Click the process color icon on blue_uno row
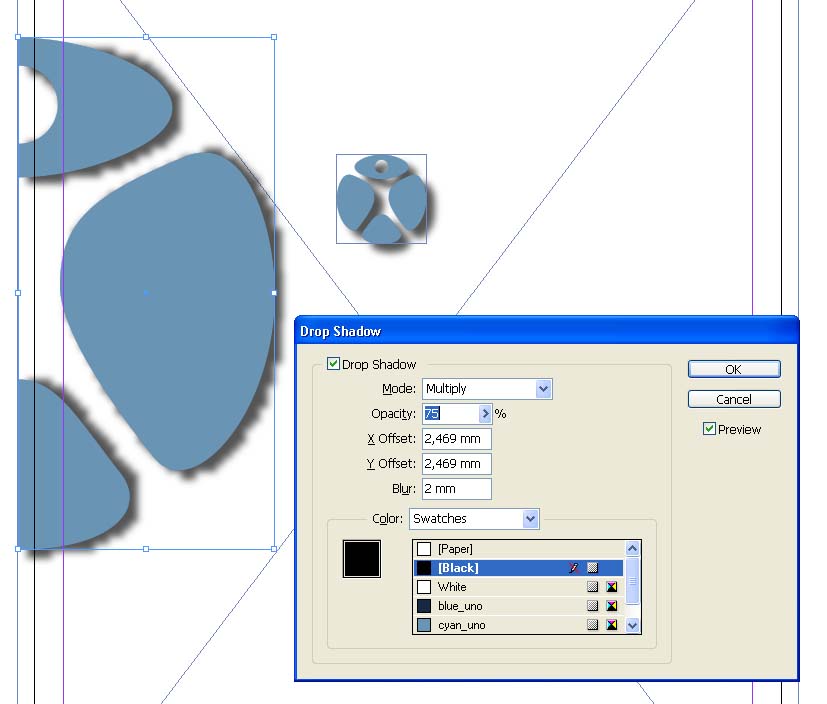 (593, 606)
